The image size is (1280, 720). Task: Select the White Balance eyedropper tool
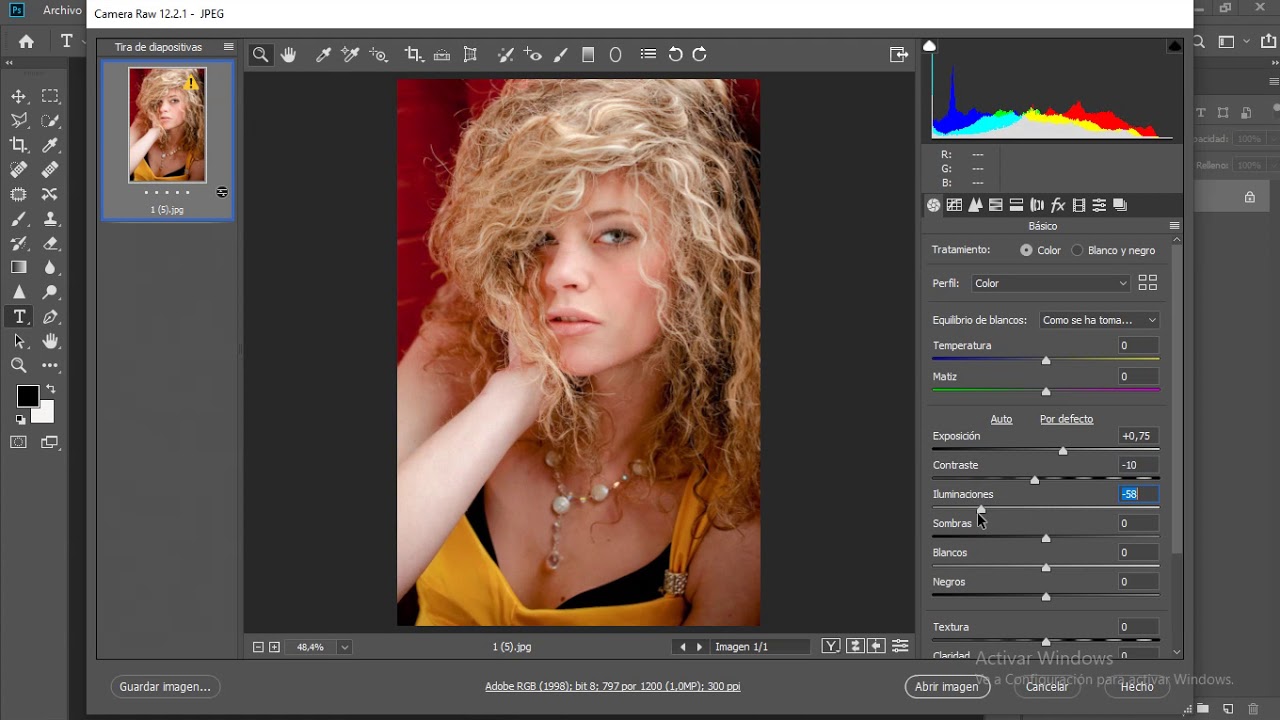pyautogui.click(x=323, y=55)
